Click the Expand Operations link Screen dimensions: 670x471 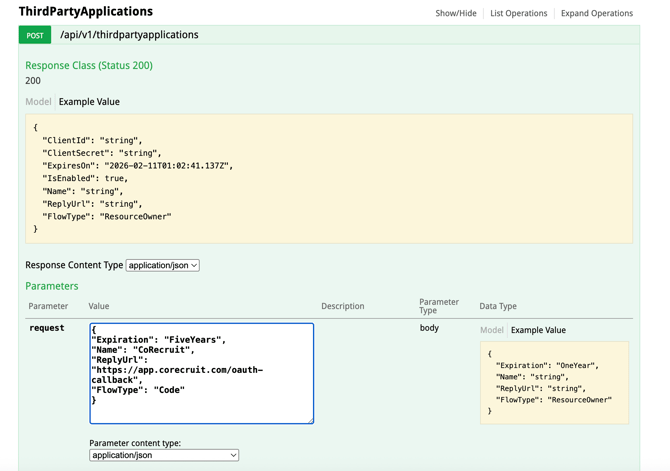(596, 13)
